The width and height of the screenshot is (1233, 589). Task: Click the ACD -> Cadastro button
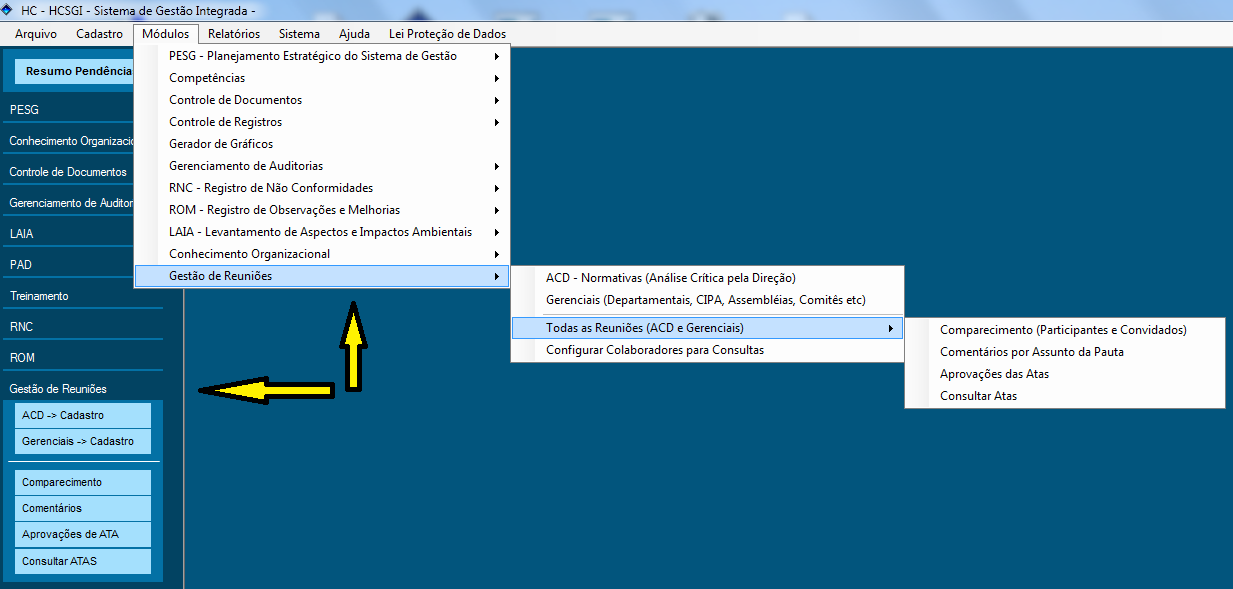(83, 415)
